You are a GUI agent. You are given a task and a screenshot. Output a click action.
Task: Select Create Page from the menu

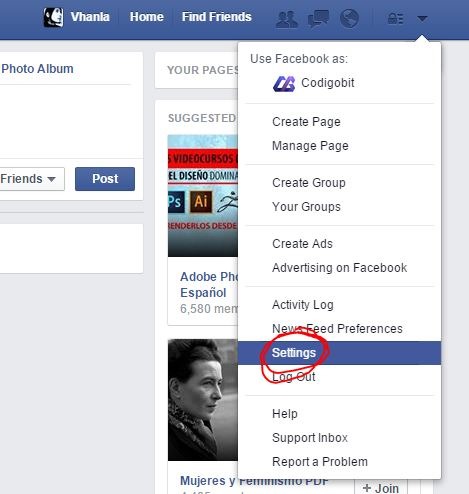pos(306,122)
